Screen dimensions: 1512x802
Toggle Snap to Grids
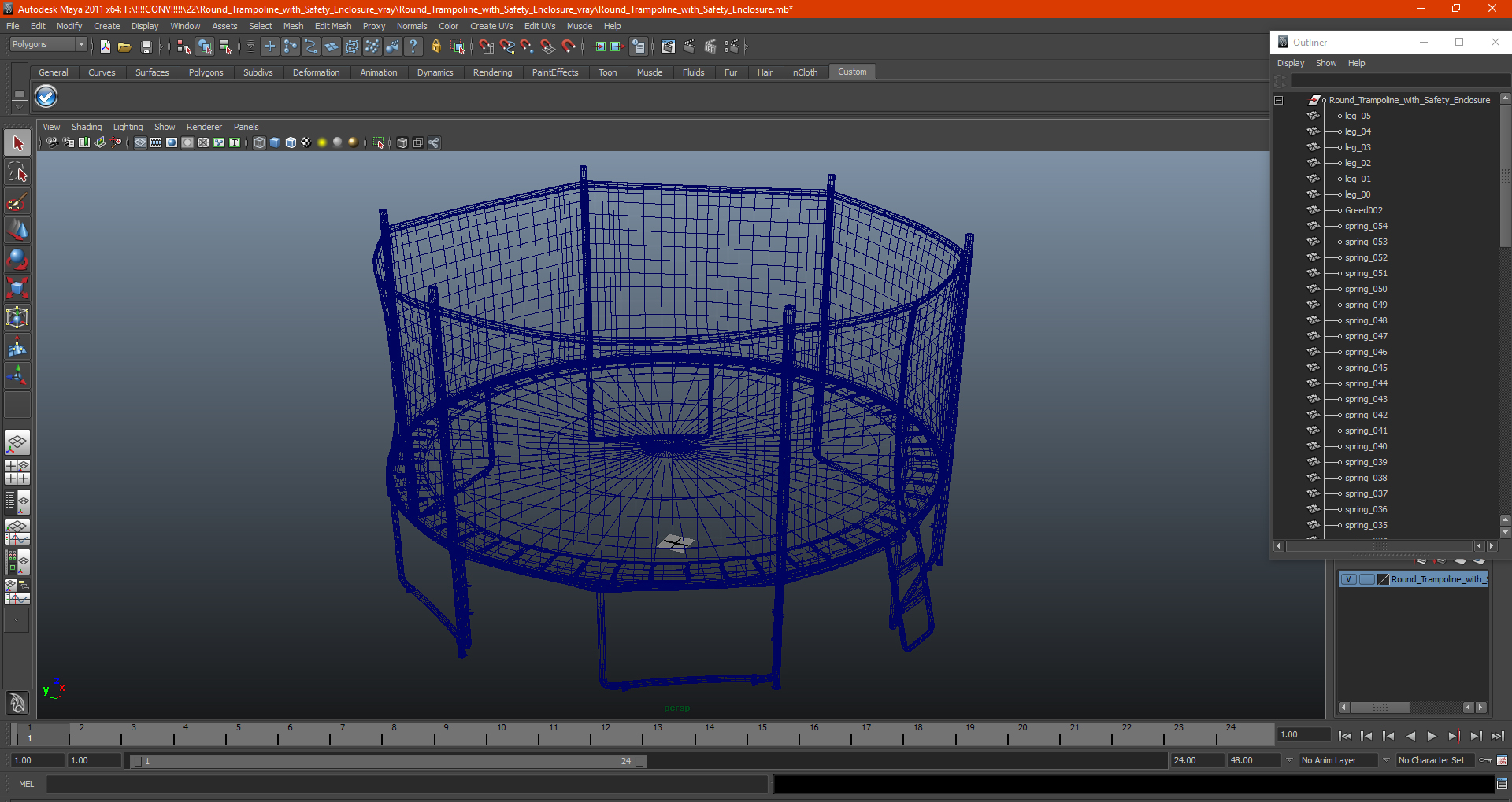point(487,46)
